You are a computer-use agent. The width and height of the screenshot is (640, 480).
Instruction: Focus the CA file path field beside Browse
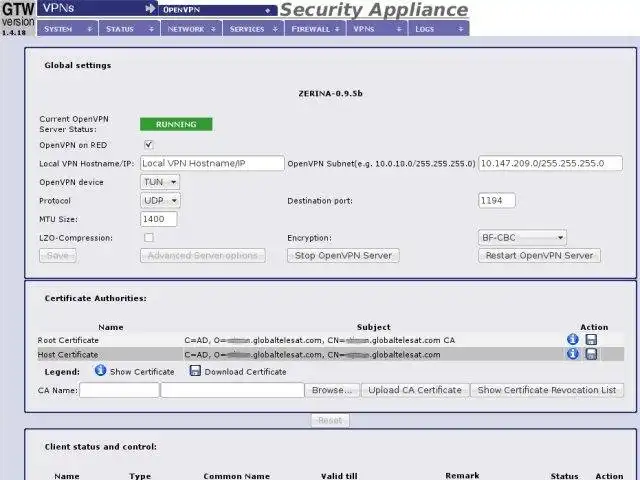[x=232, y=390]
